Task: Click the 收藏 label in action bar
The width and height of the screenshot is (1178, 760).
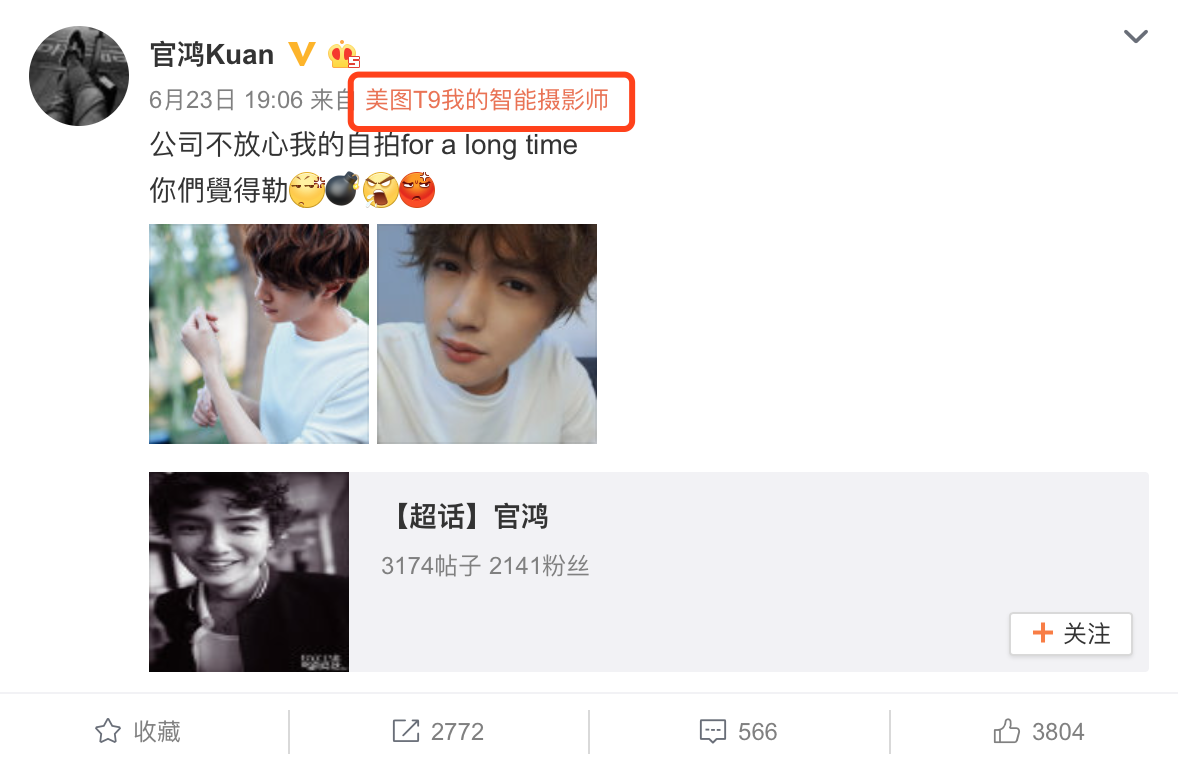Action: [x=157, y=731]
